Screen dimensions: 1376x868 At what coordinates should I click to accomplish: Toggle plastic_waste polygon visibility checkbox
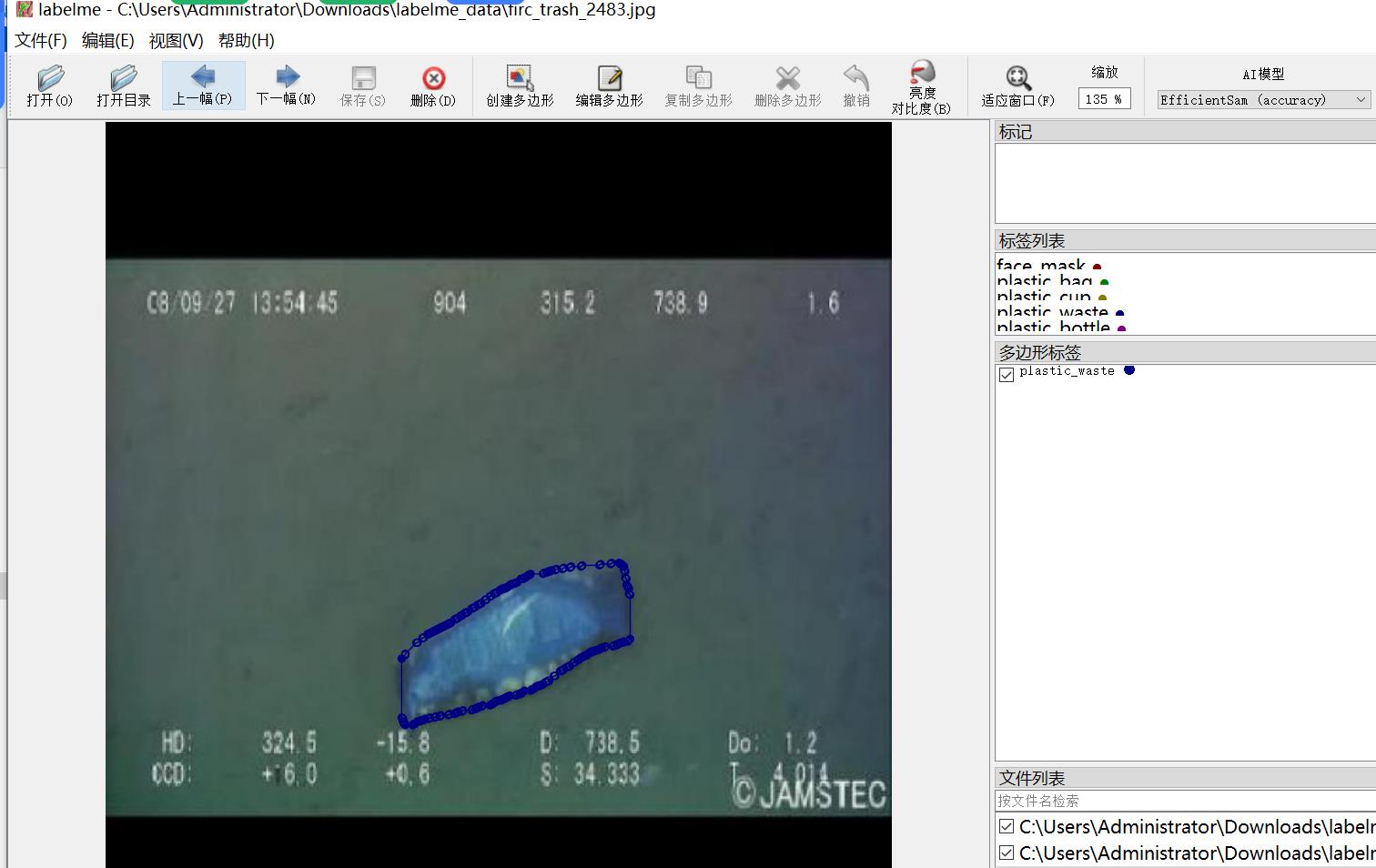(1007, 375)
